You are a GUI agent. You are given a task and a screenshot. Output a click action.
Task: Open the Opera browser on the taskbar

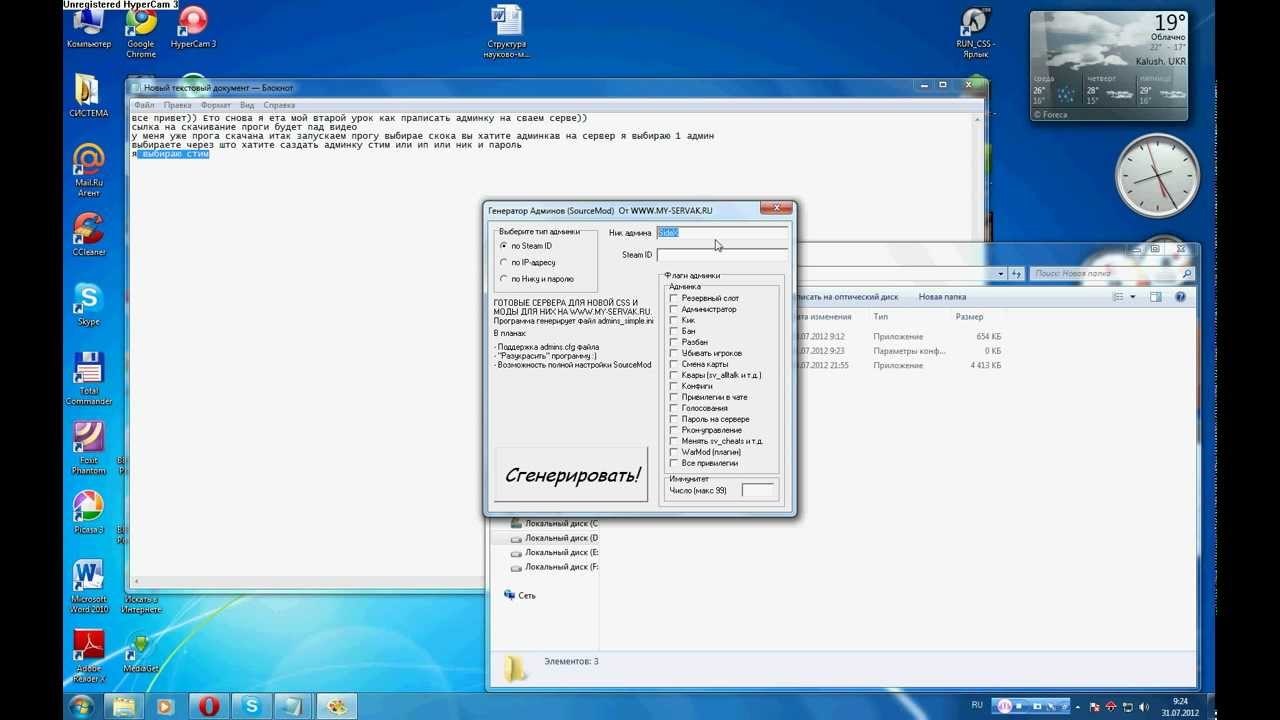209,706
